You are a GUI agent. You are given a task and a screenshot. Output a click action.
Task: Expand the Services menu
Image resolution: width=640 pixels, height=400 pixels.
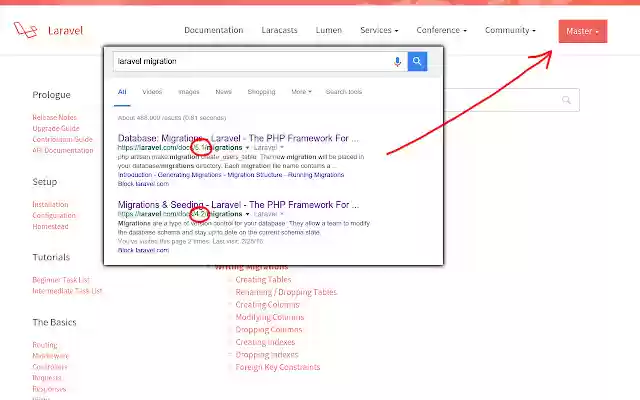[379, 30]
